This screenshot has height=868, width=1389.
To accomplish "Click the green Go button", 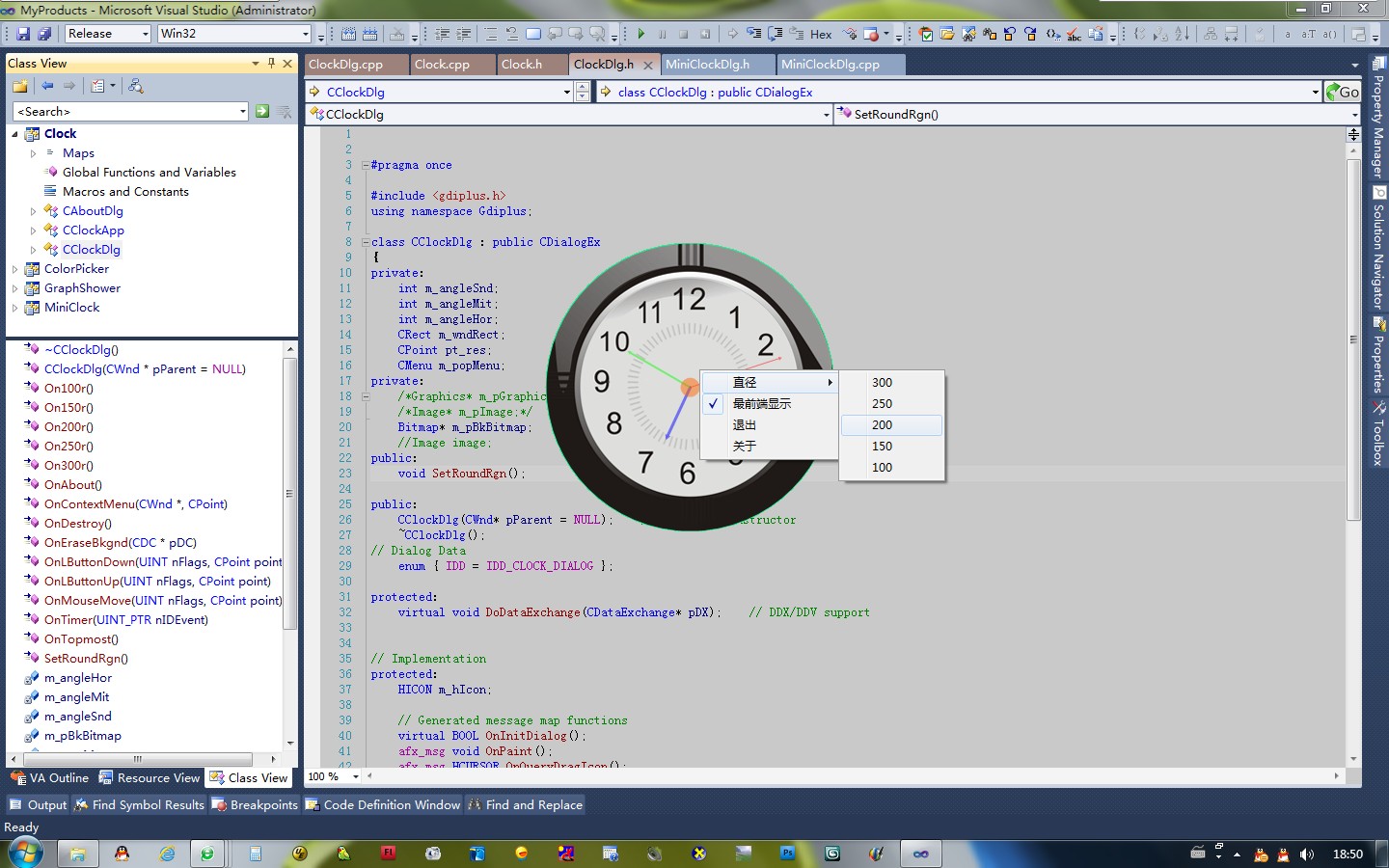I will tap(1342, 93).
